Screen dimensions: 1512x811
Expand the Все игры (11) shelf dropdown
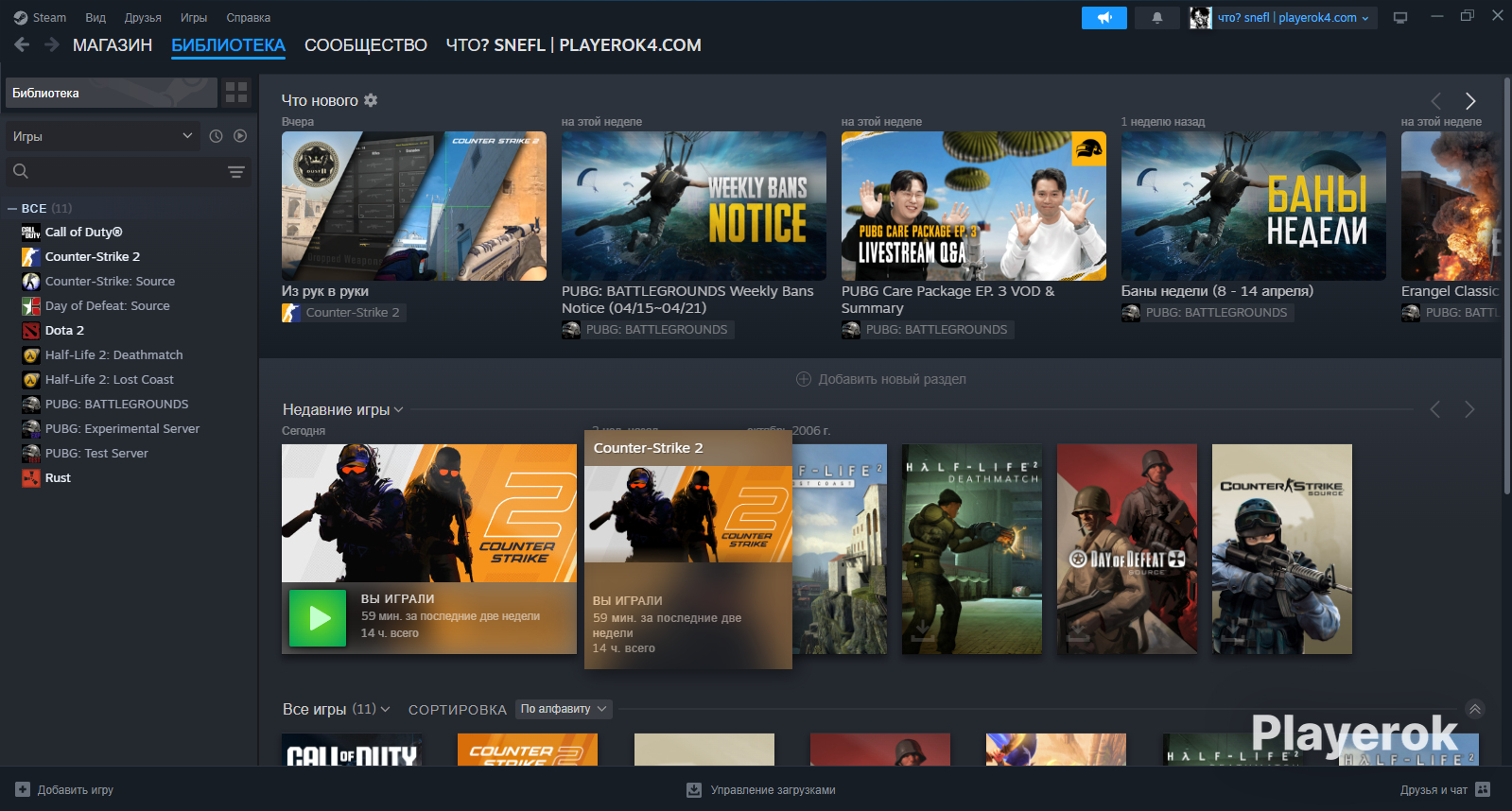point(385,709)
